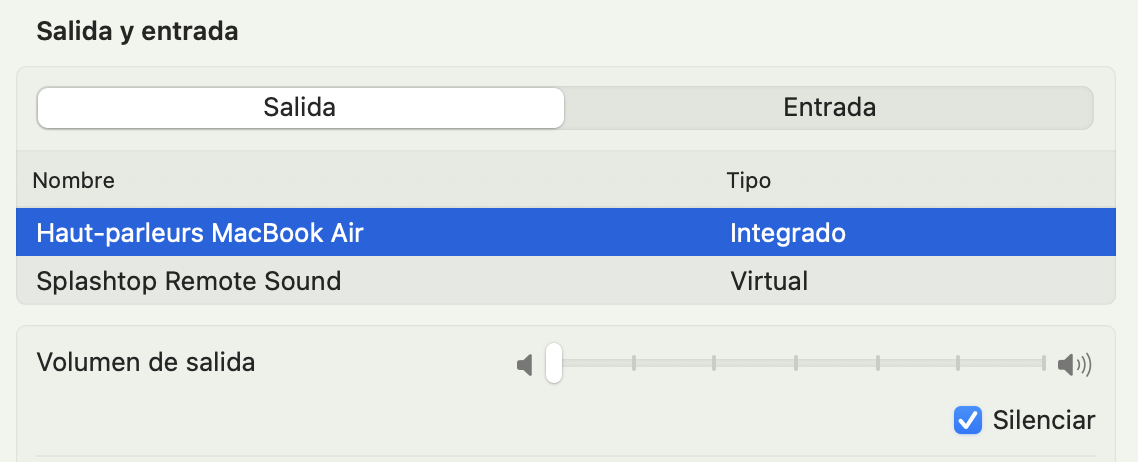Click the loud speaker icon at slider end

click(1074, 365)
